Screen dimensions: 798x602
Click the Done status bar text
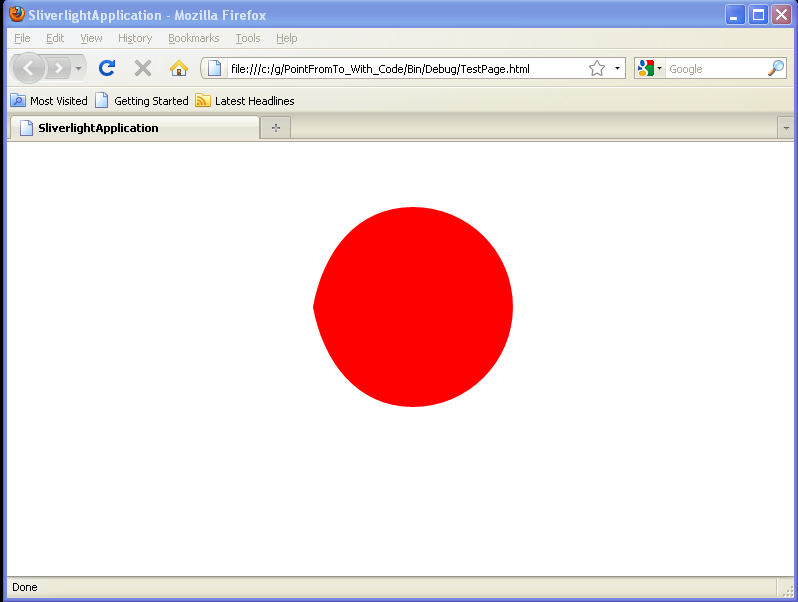pos(25,587)
